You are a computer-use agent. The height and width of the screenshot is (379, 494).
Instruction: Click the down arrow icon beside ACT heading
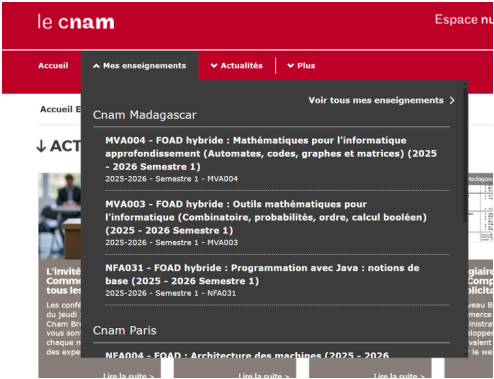(41, 146)
